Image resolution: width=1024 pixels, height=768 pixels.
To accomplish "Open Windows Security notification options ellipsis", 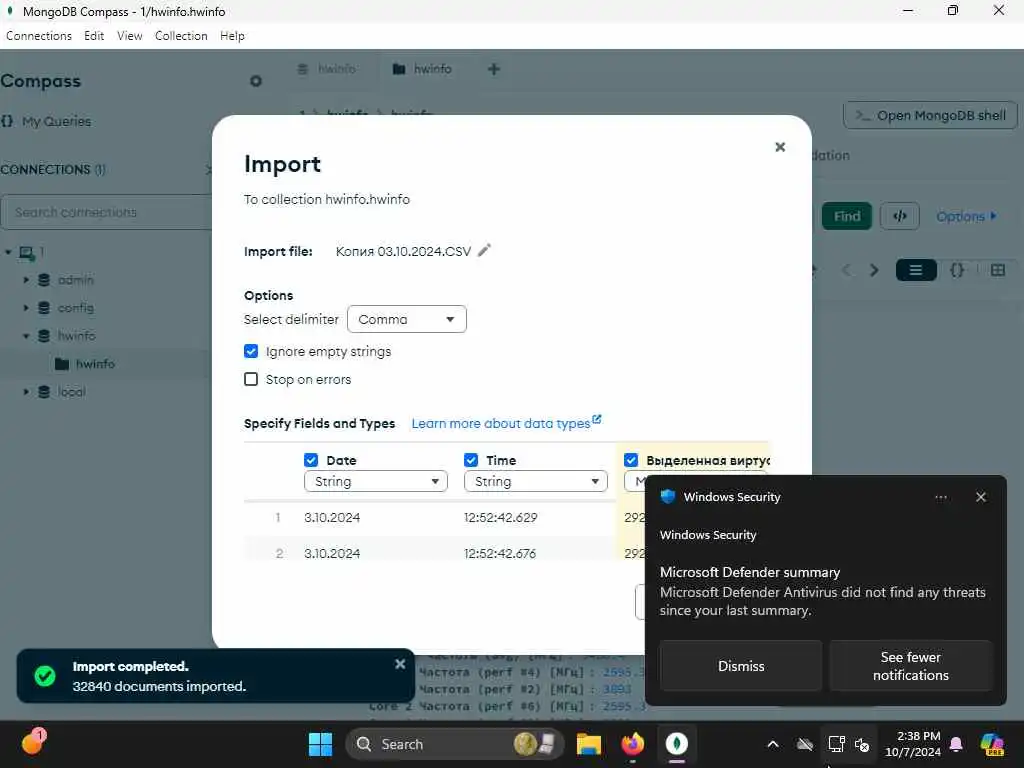I will pos(940,498).
